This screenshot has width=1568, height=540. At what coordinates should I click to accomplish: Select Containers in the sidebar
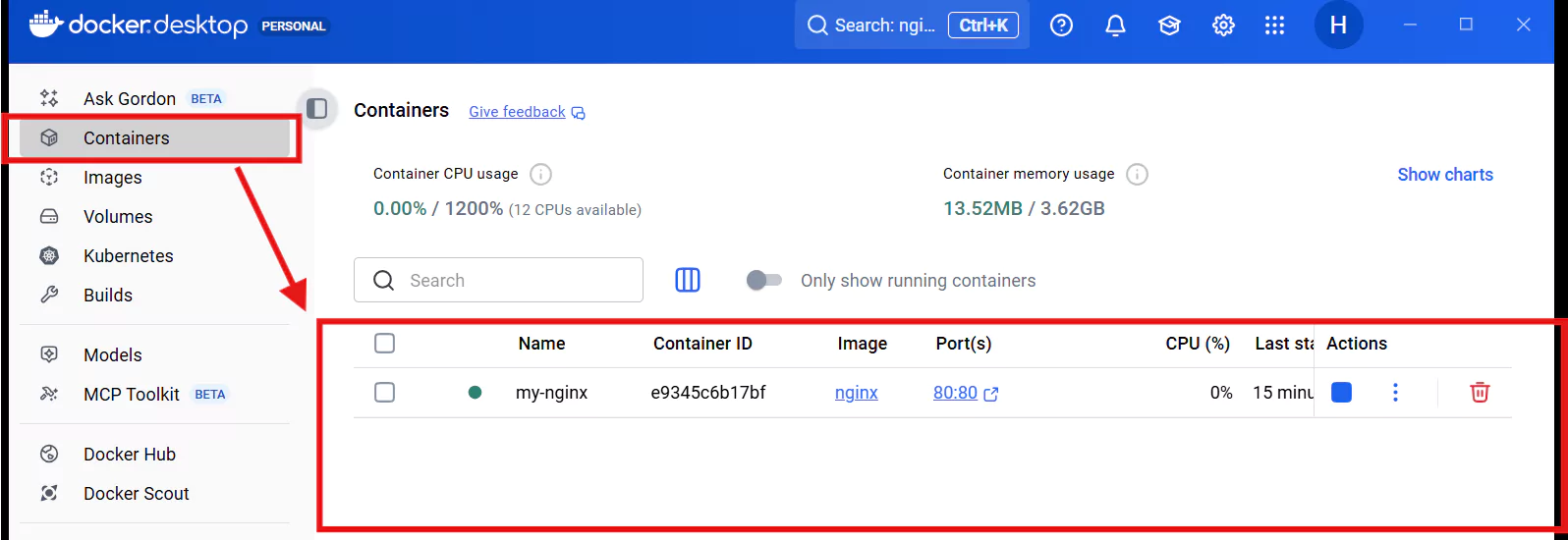[x=154, y=138]
